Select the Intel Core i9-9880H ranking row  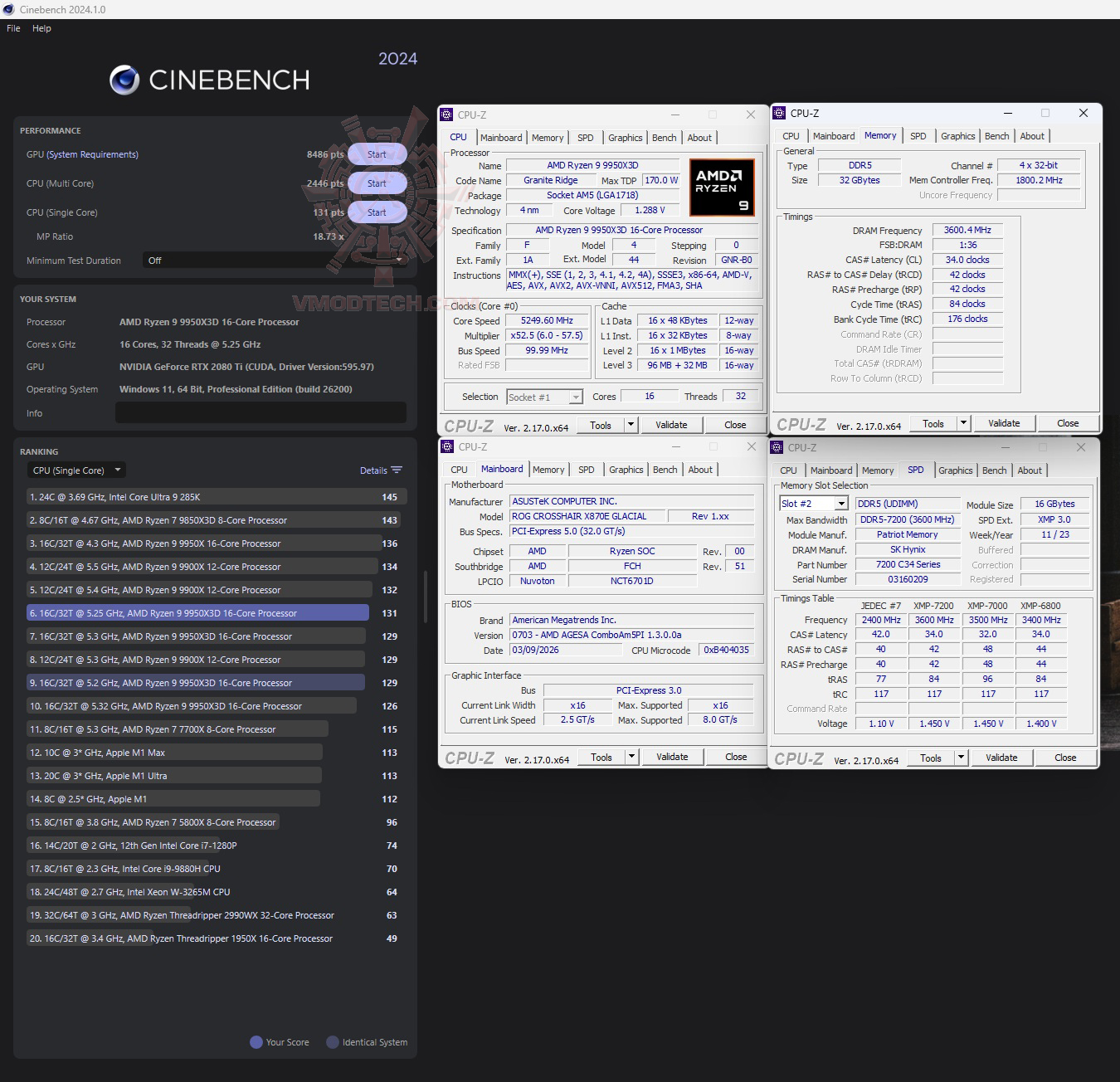[x=217, y=869]
